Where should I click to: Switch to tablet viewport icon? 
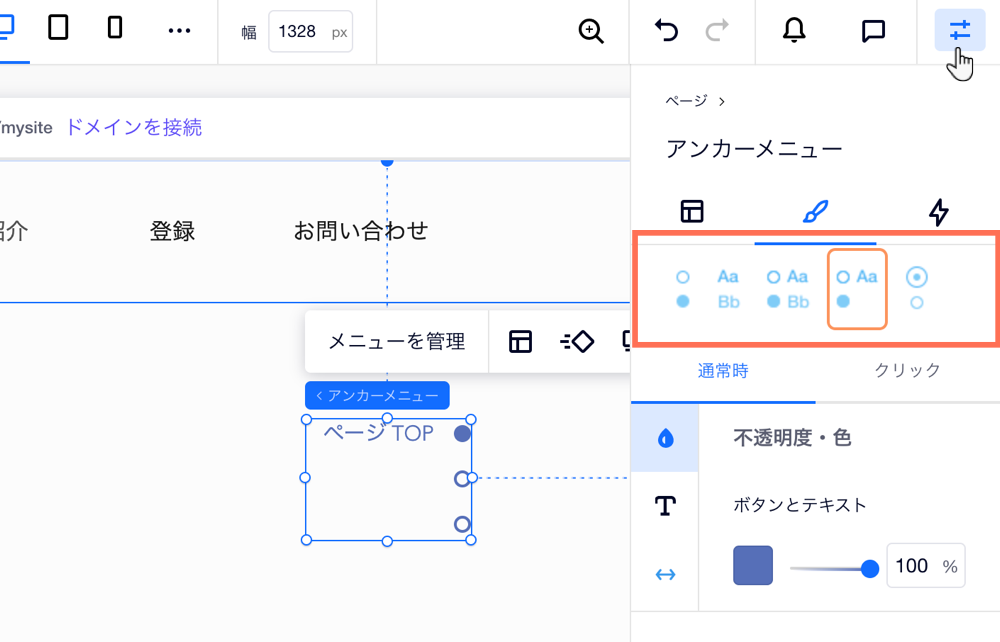pyautogui.click(x=58, y=27)
